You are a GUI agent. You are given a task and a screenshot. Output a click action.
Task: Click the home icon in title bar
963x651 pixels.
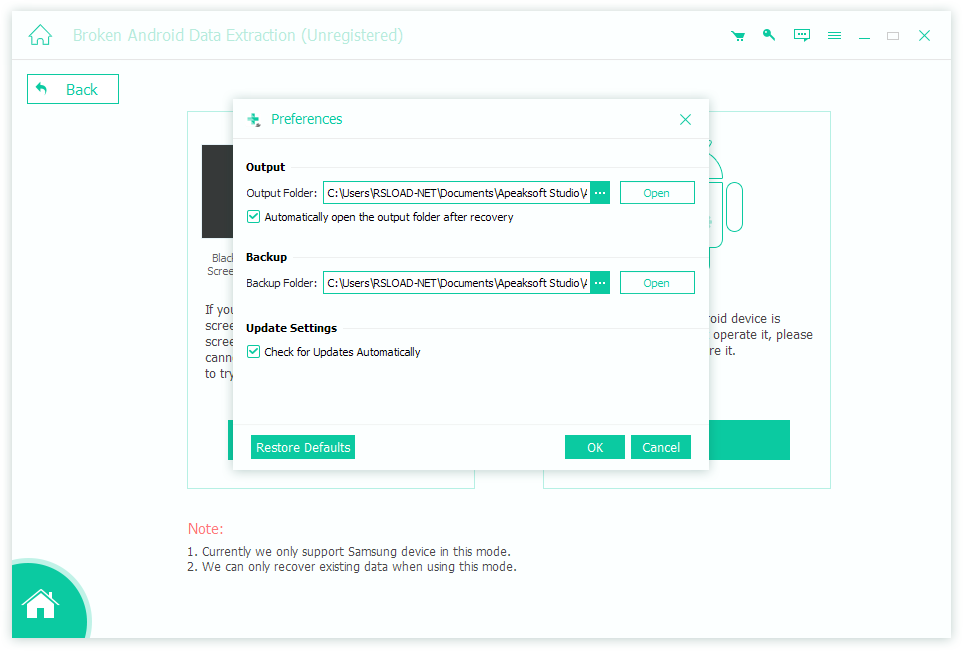click(x=40, y=35)
